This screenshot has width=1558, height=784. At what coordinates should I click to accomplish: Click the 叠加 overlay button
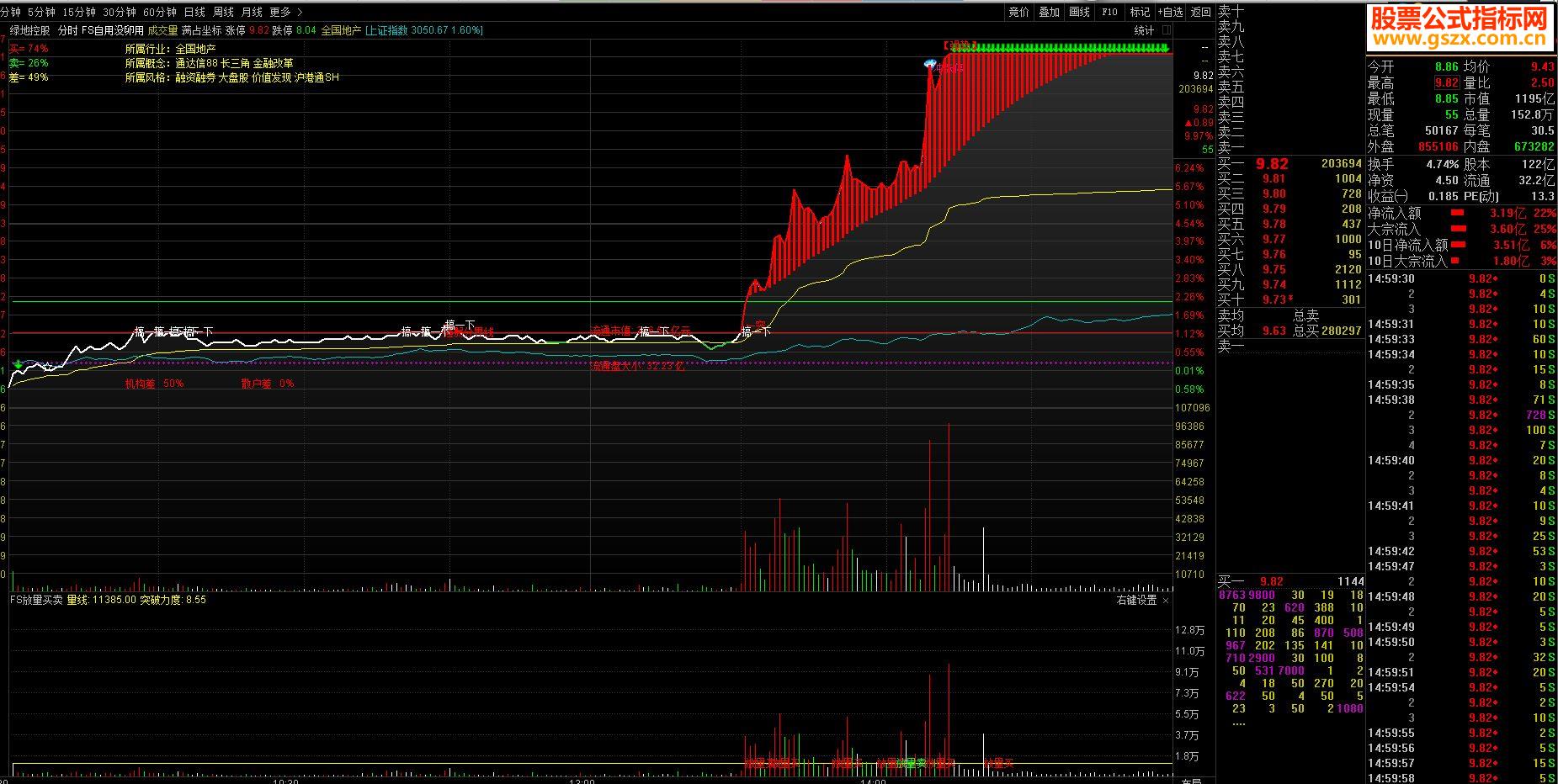(x=1049, y=12)
